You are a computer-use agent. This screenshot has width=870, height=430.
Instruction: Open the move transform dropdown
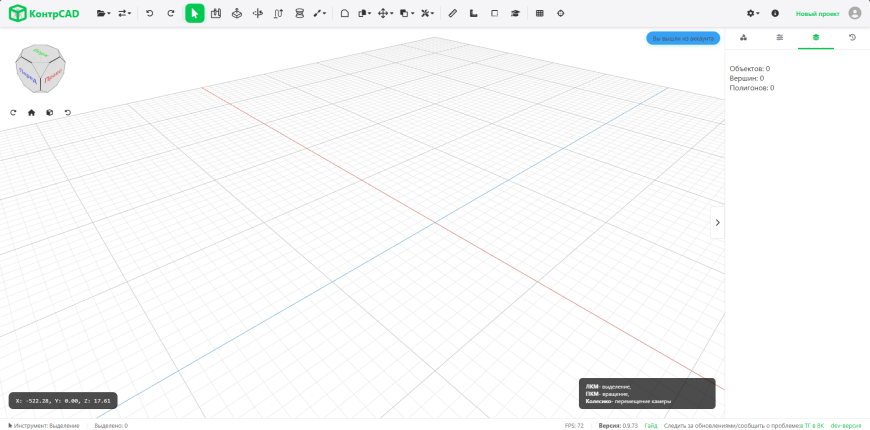(385, 13)
